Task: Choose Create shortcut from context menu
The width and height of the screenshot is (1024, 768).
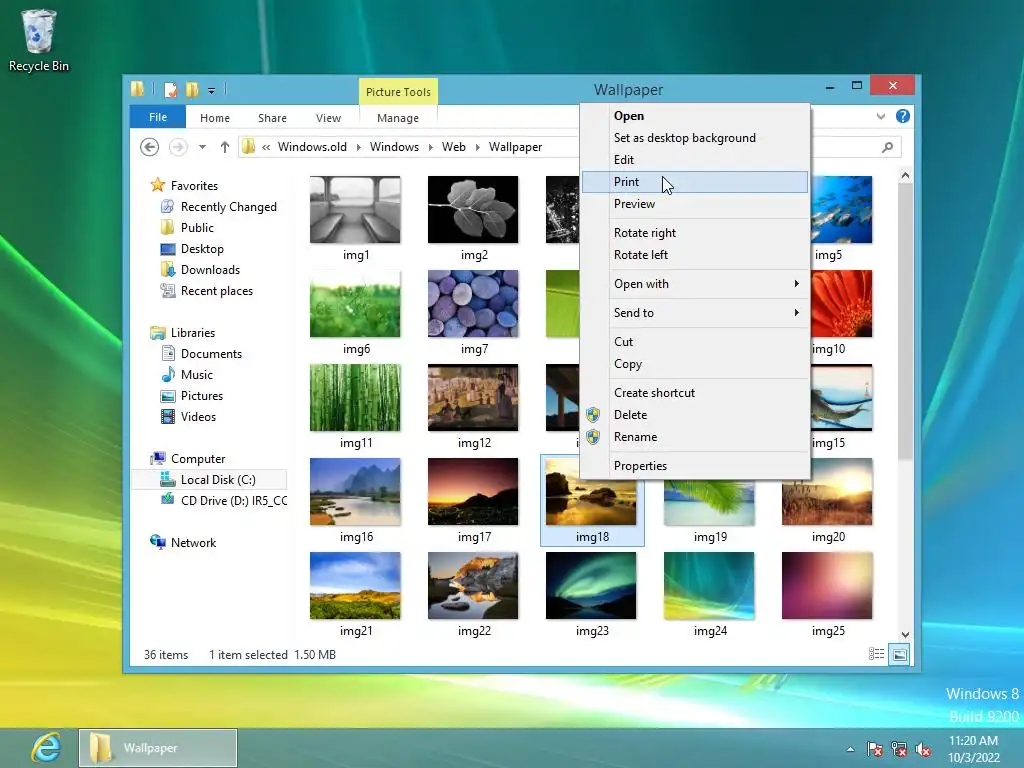Action: (694, 392)
